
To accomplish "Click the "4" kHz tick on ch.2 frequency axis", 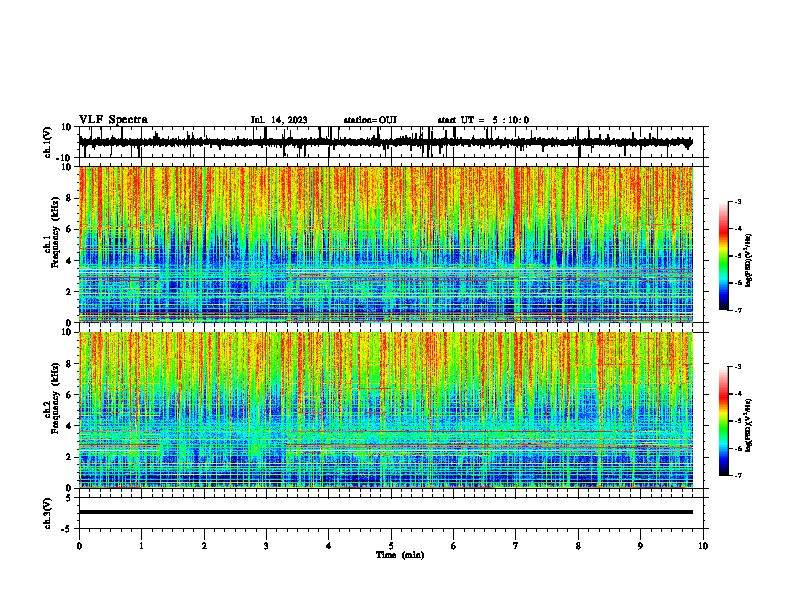I will click(69, 426).
